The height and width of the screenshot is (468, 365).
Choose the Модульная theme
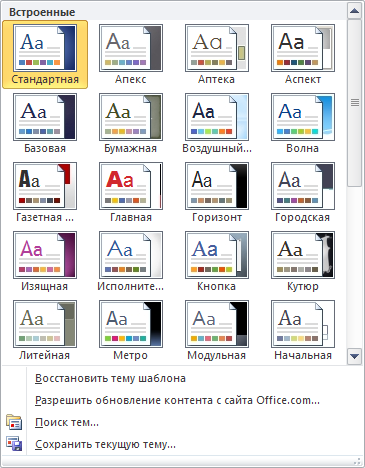217,331
